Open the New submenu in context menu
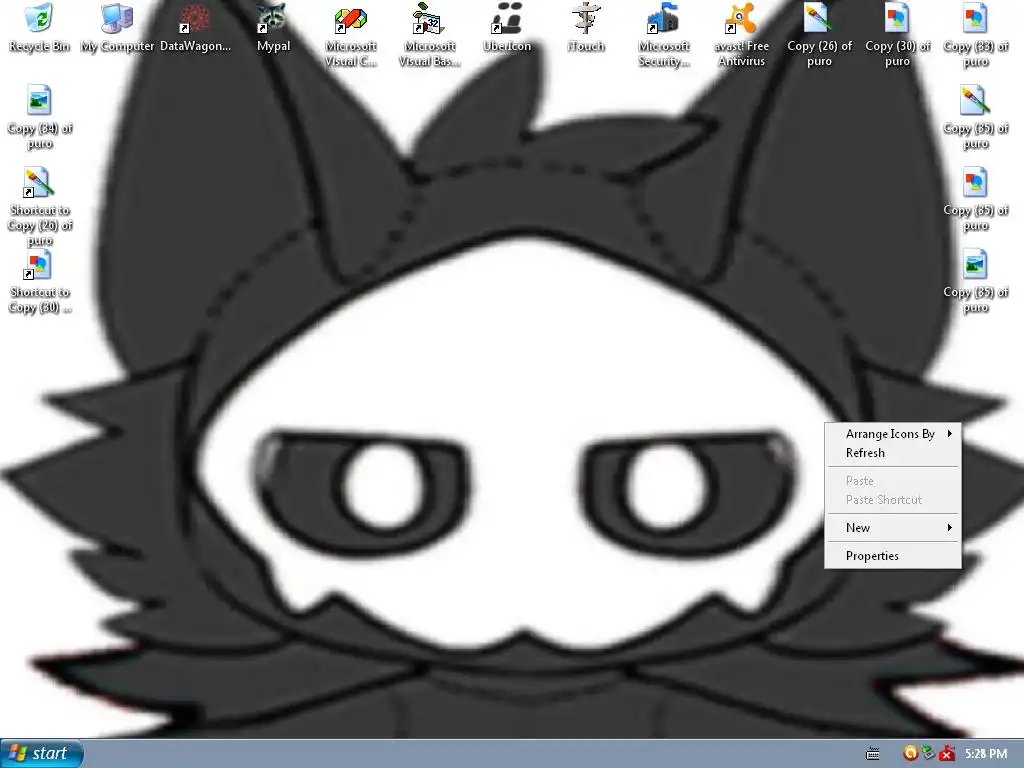The width and height of the screenshot is (1024, 768). [x=893, y=528]
